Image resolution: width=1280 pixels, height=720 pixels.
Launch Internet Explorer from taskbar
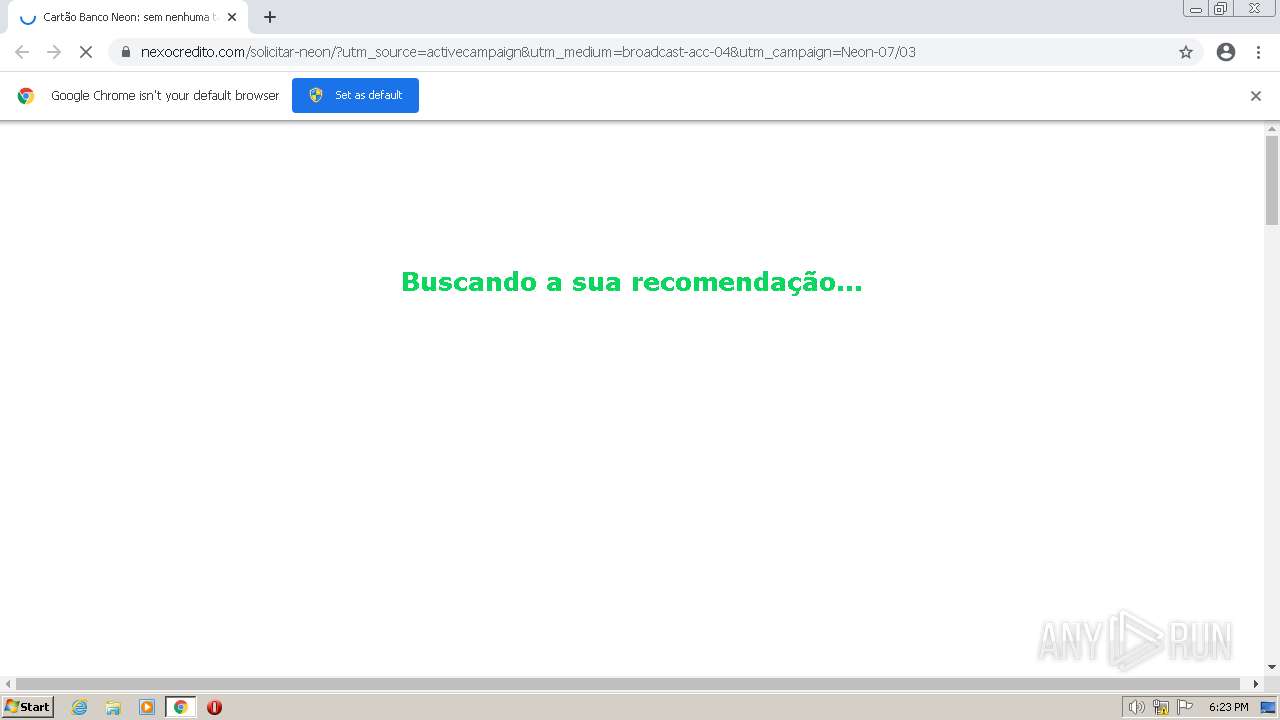click(80, 707)
